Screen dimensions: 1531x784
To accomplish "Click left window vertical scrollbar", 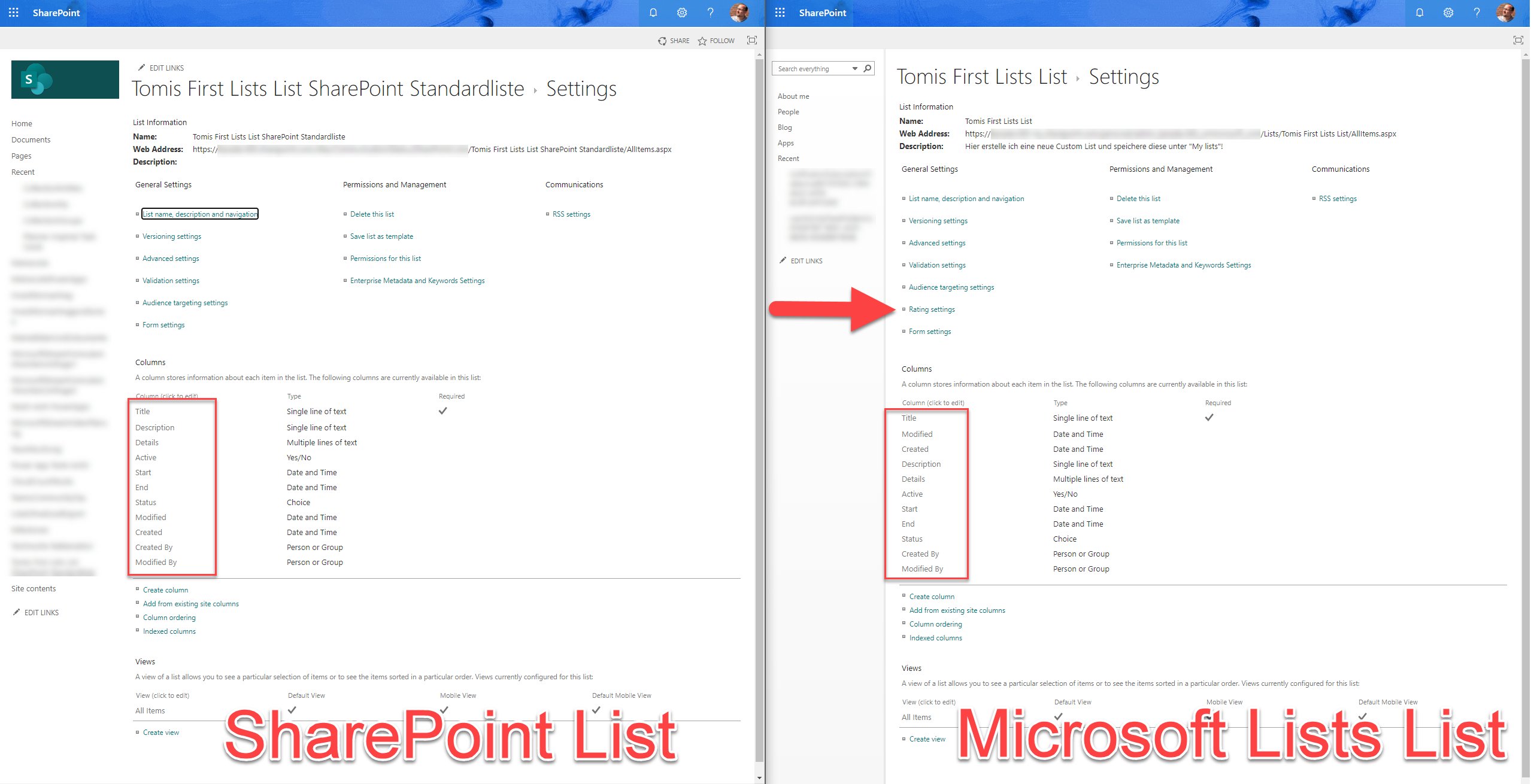I will click(x=759, y=410).
